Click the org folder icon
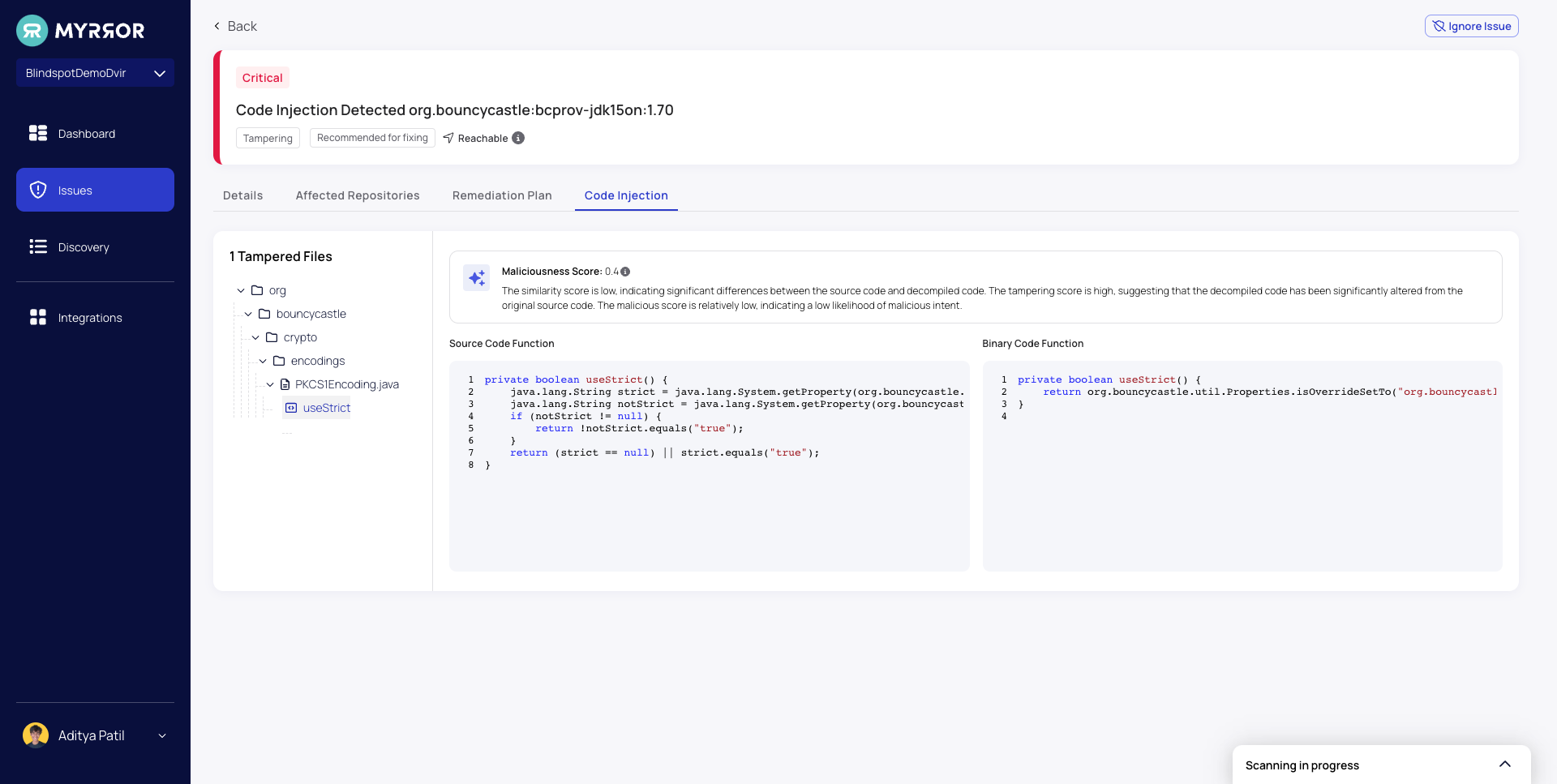The image size is (1557, 784). (257, 290)
